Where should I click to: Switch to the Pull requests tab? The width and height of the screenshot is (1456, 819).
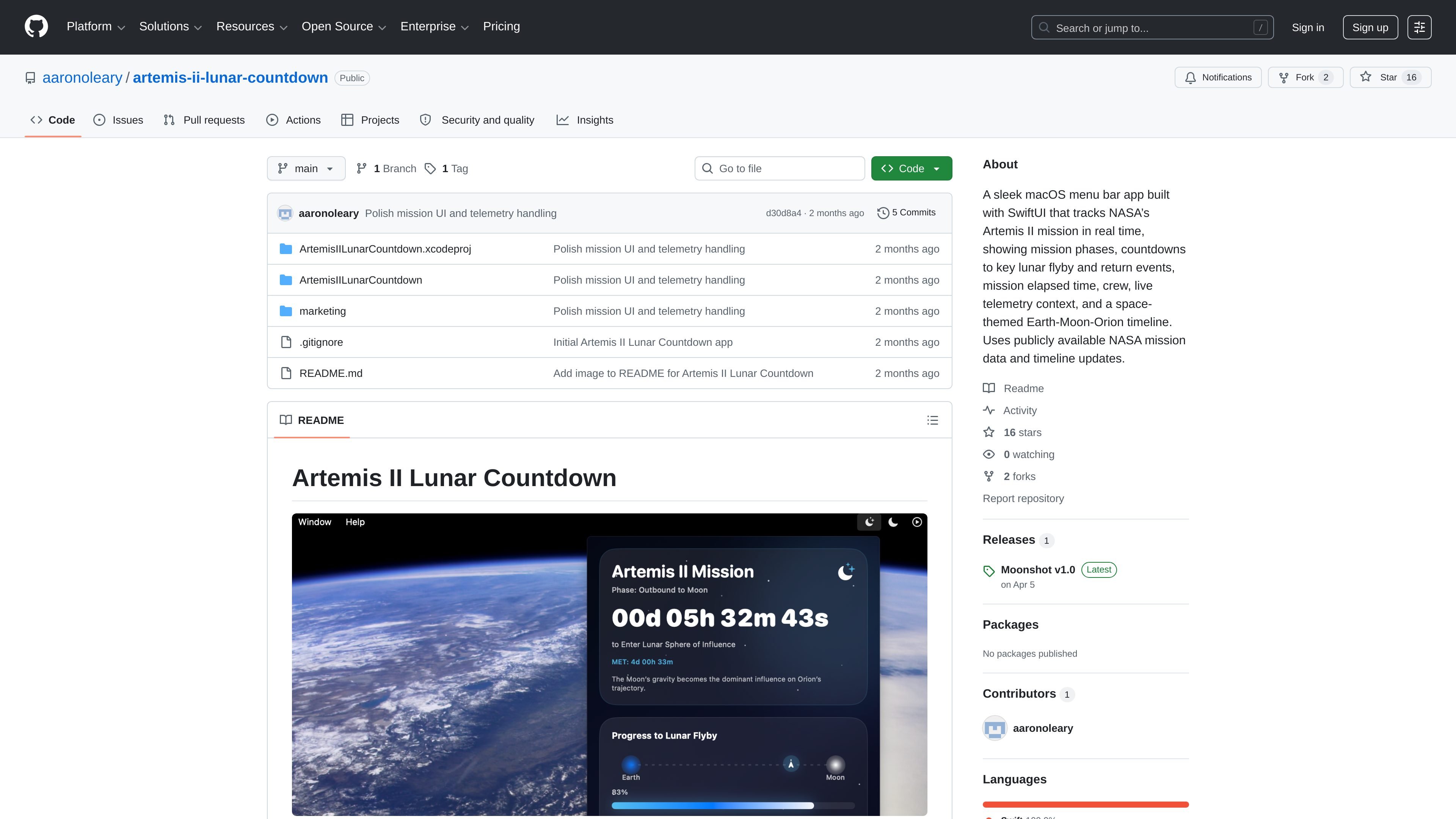coord(204,120)
